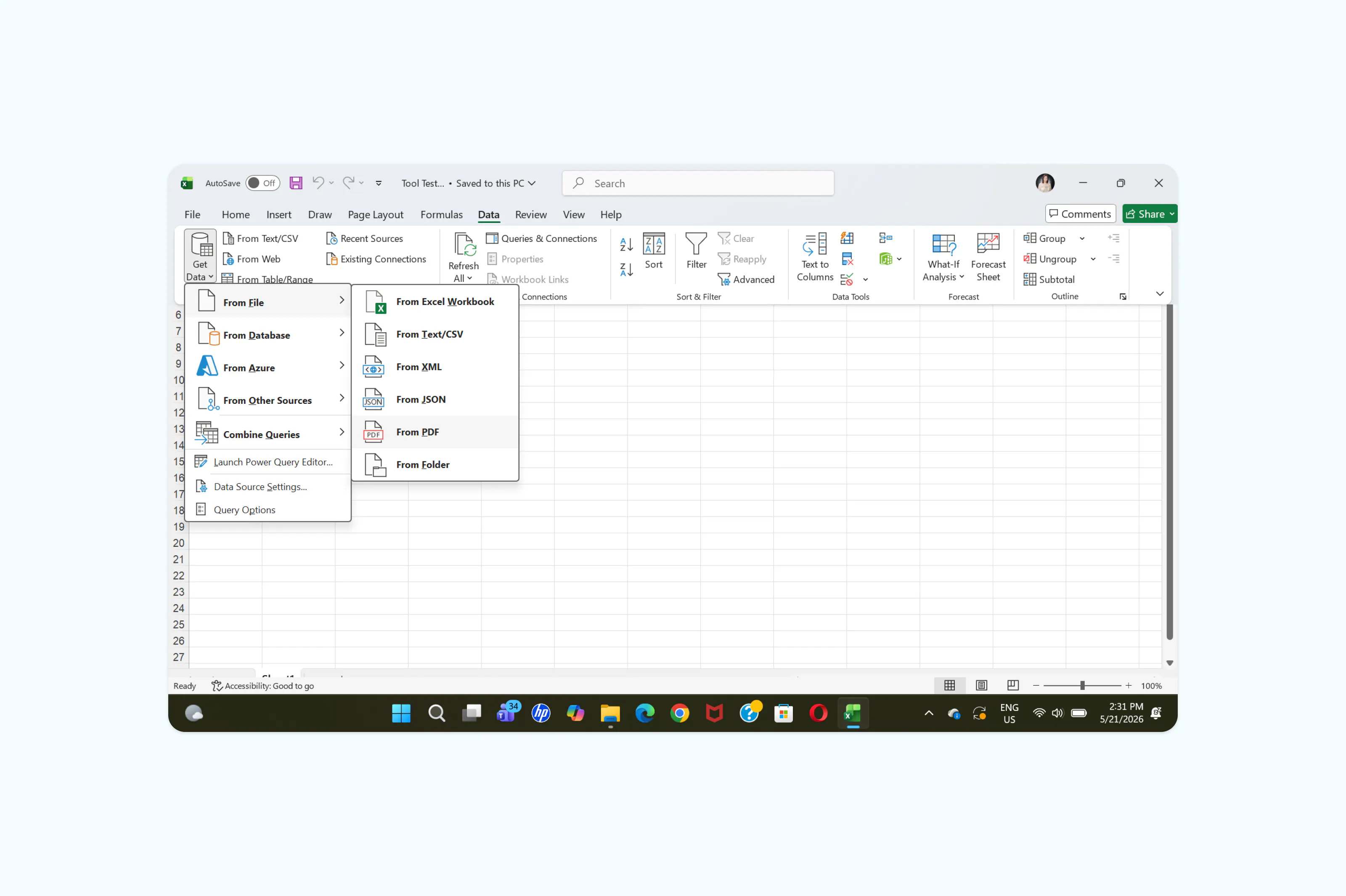Viewport: 1346px width, 896px height.
Task: Click the Advanced filter option
Action: 745,279
